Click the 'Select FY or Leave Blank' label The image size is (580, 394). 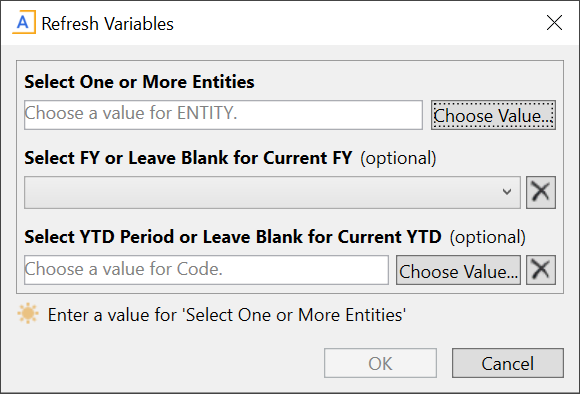coord(188,158)
